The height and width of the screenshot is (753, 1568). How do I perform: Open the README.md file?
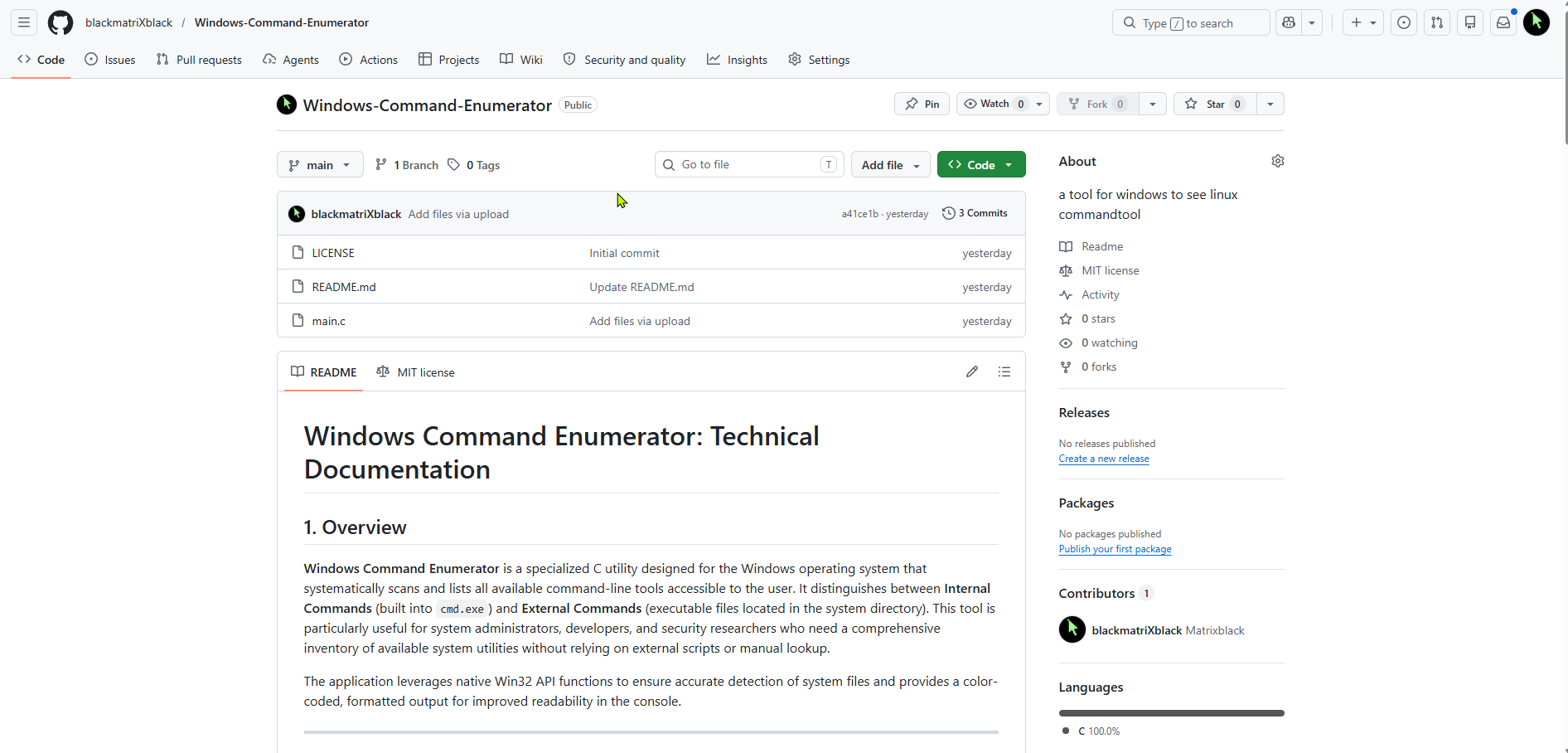point(344,287)
